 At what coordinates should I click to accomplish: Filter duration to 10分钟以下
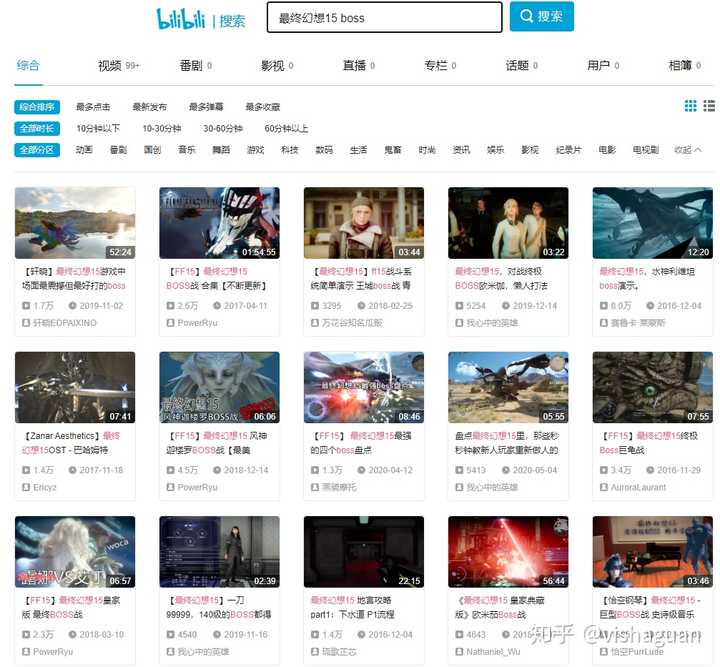click(x=98, y=129)
